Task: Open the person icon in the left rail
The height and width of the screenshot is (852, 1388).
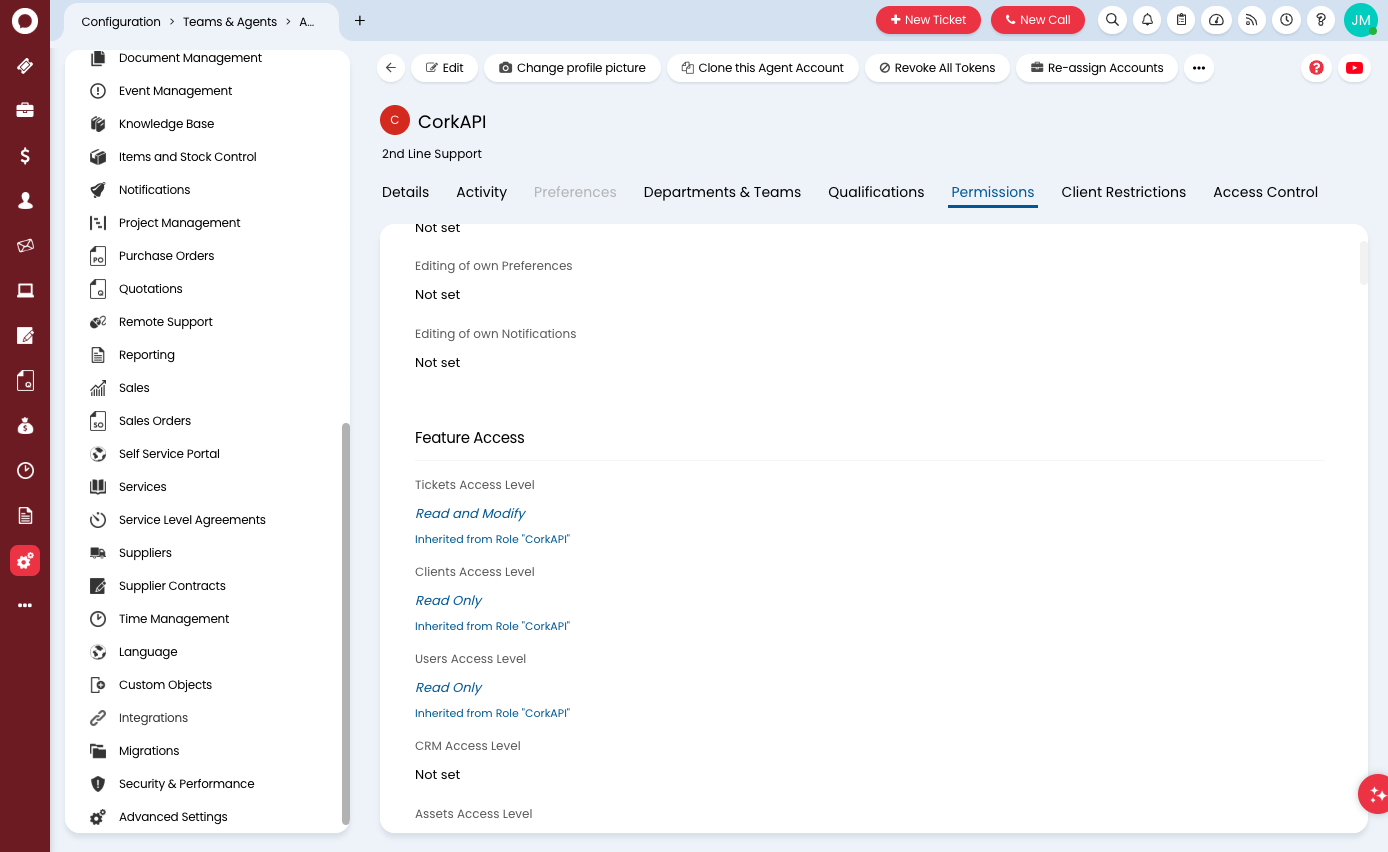Action: (x=25, y=200)
